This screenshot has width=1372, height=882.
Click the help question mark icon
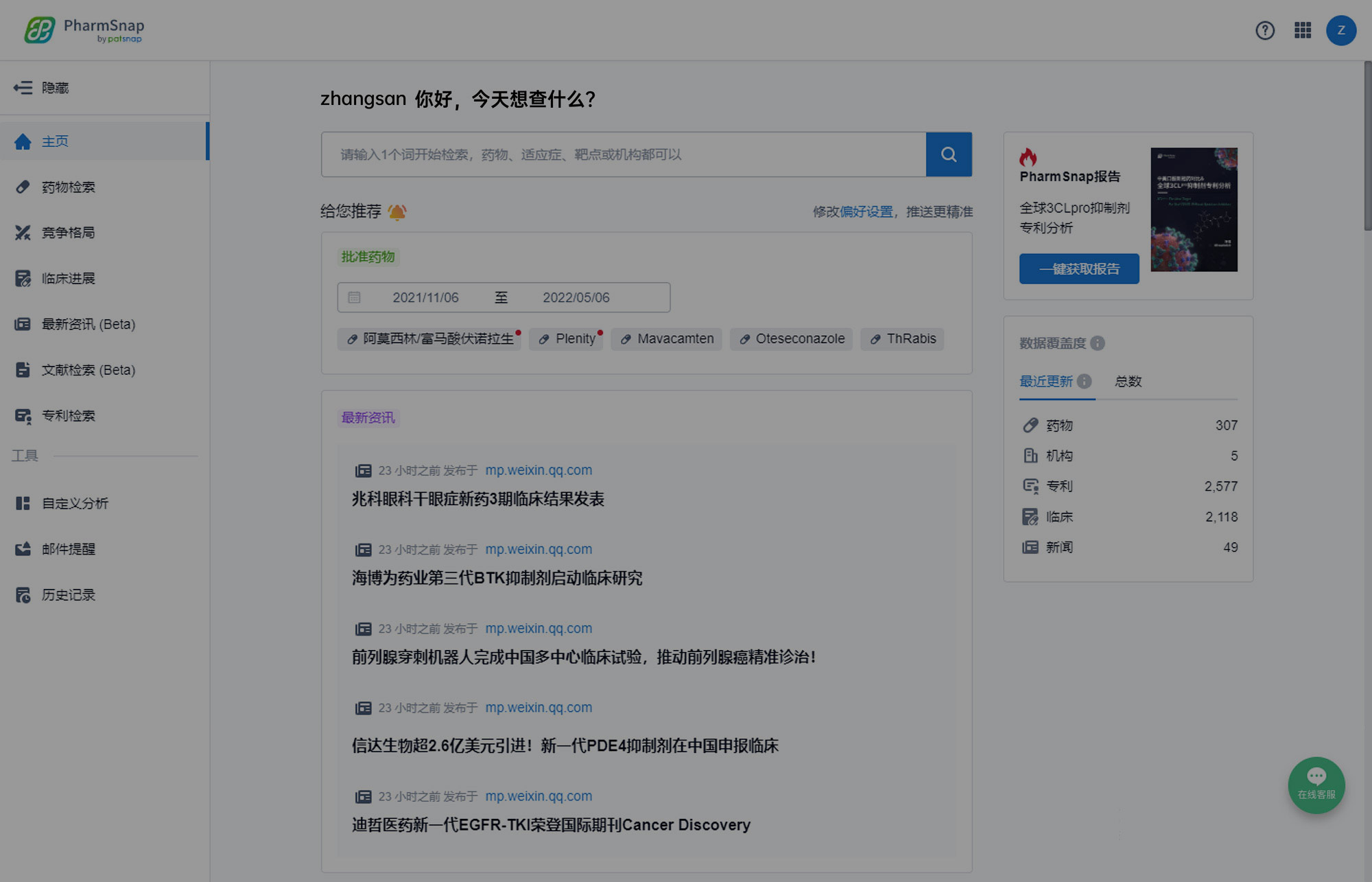point(1265,30)
